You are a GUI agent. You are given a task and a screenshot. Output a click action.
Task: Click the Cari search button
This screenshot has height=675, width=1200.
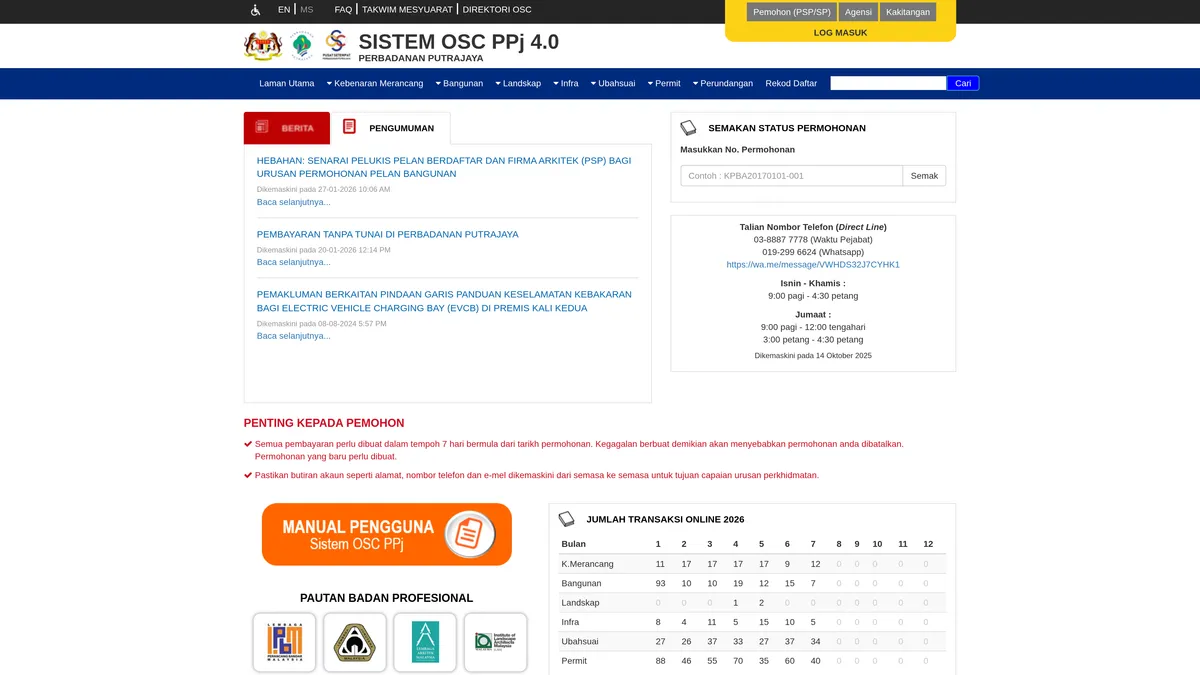click(x=963, y=83)
